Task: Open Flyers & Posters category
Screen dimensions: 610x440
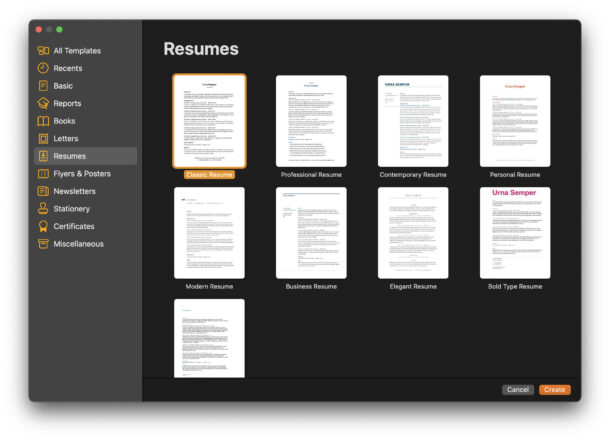Action: (82, 174)
